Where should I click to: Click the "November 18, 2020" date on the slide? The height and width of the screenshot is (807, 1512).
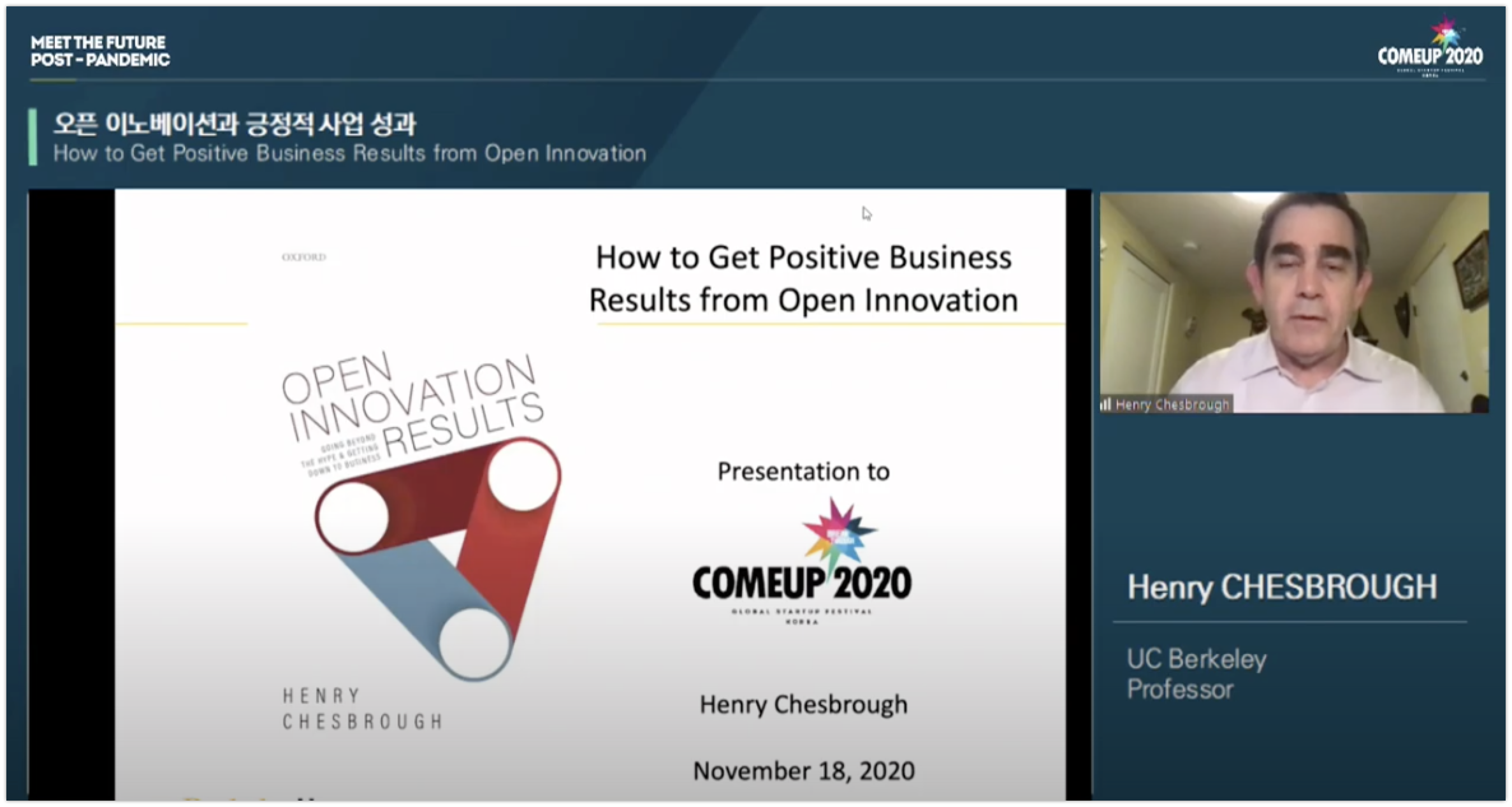[804, 771]
